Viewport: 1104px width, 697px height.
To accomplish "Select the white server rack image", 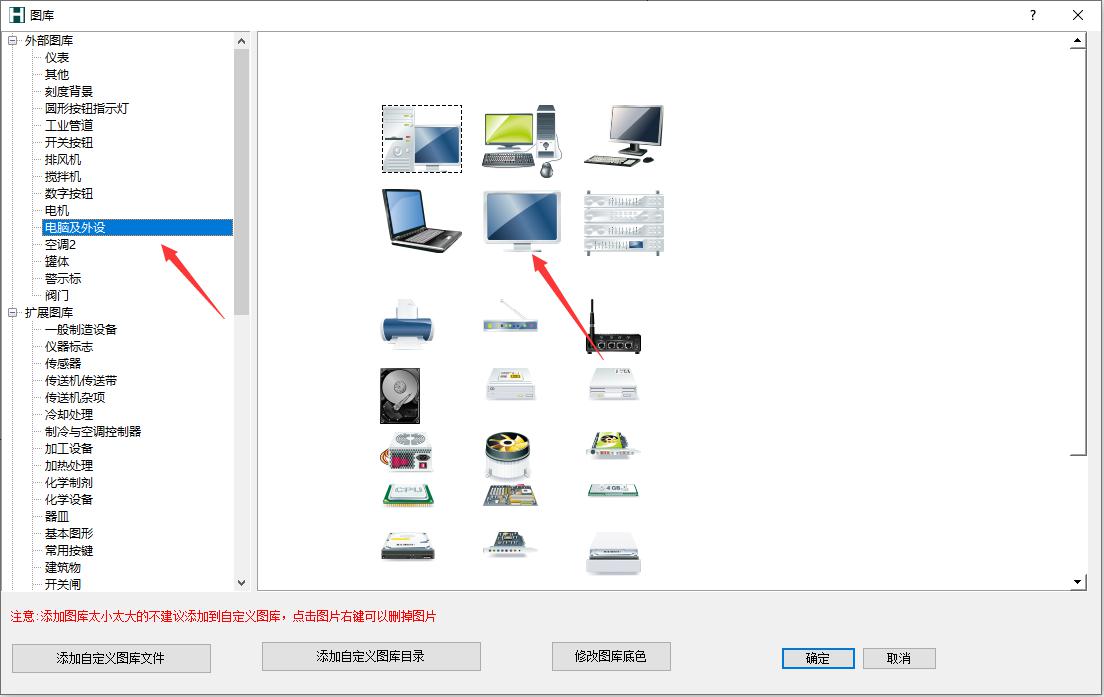I will pos(623,222).
